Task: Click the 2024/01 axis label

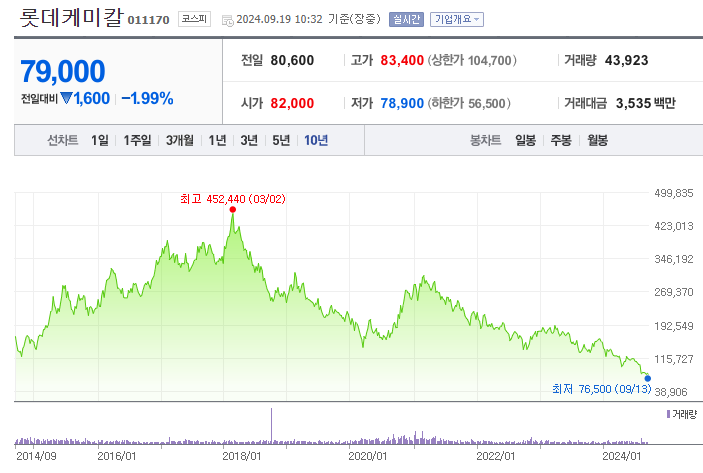Action: tap(621, 456)
